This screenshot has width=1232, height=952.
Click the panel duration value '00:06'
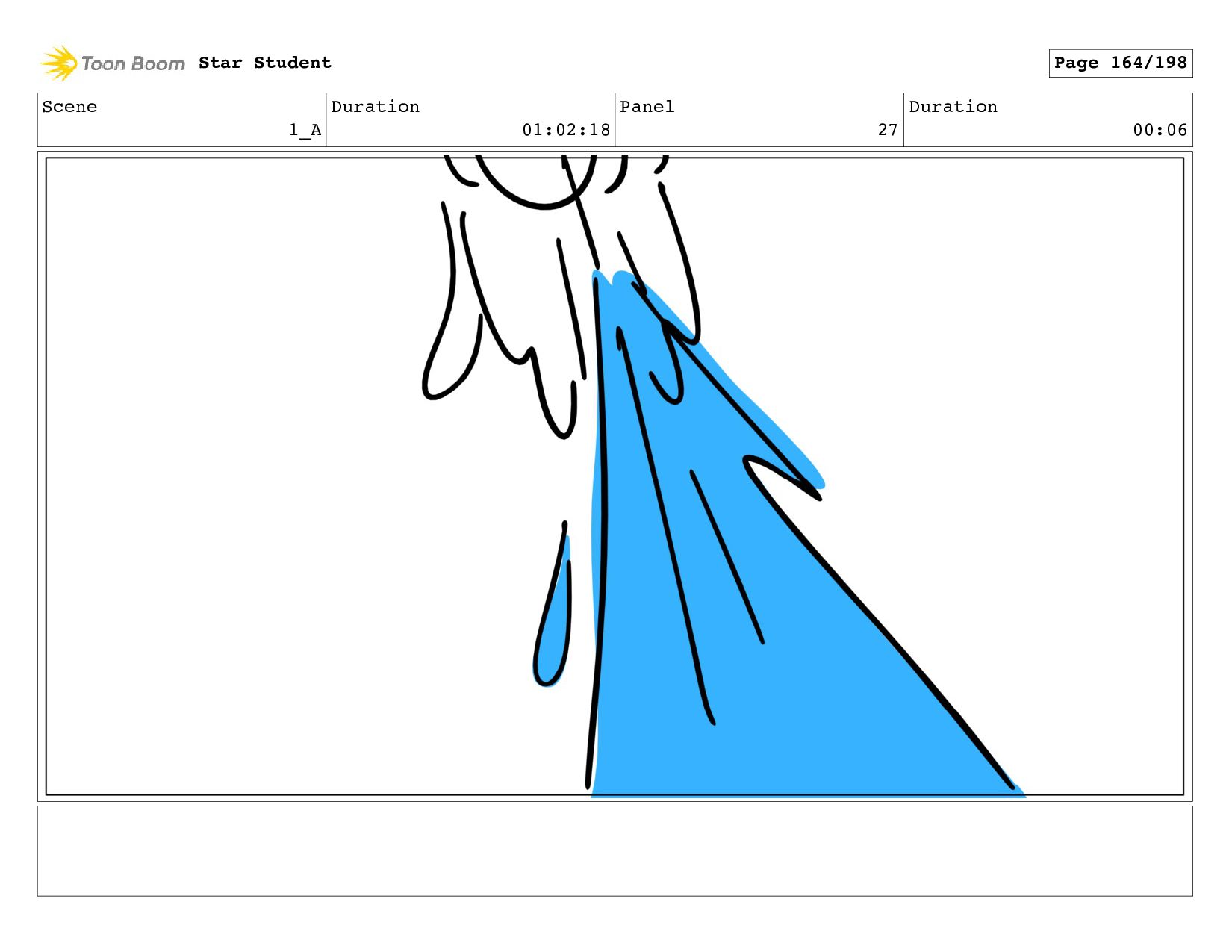tap(1160, 130)
